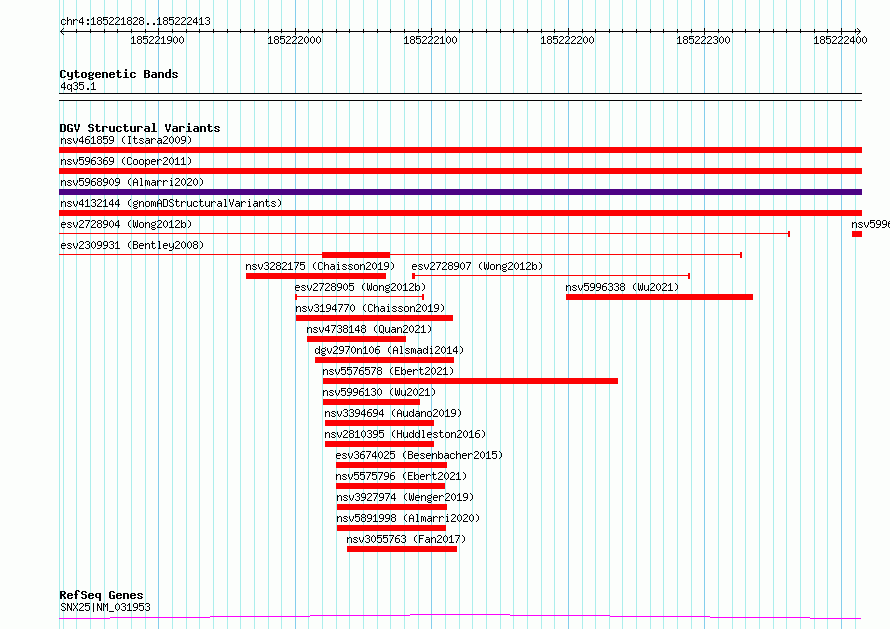Click the 4q35.1 cytogenetic band label
The image size is (890, 629).
(78, 86)
